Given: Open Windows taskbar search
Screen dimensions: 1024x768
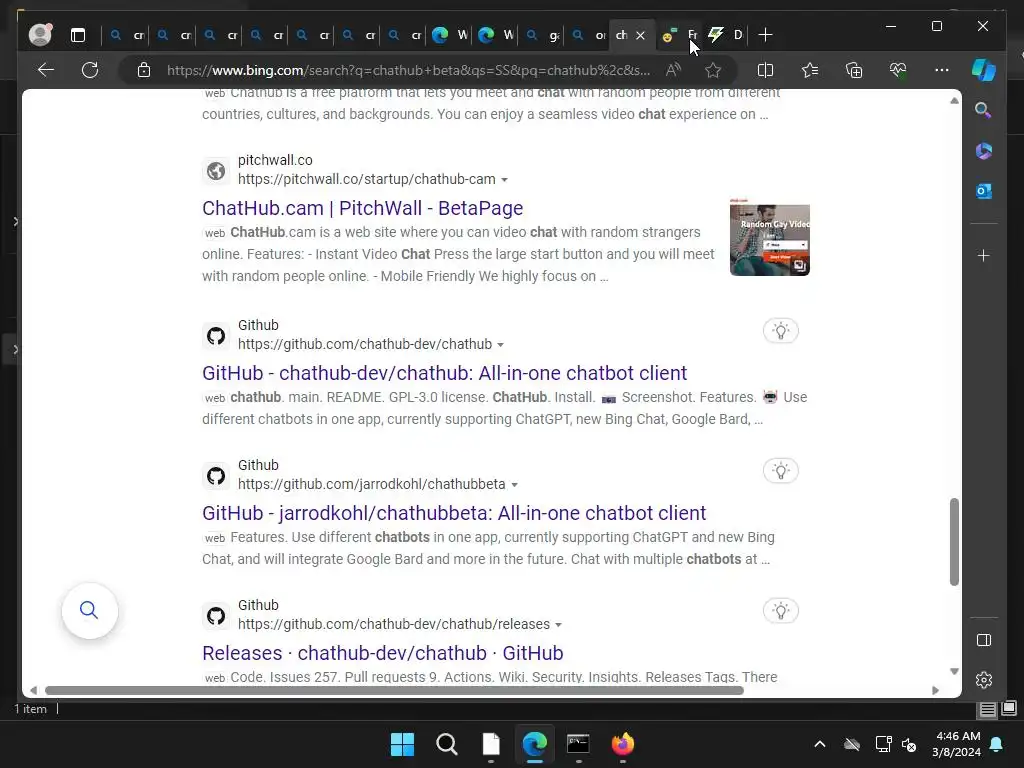Looking at the screenshot, I should (447, 744).
